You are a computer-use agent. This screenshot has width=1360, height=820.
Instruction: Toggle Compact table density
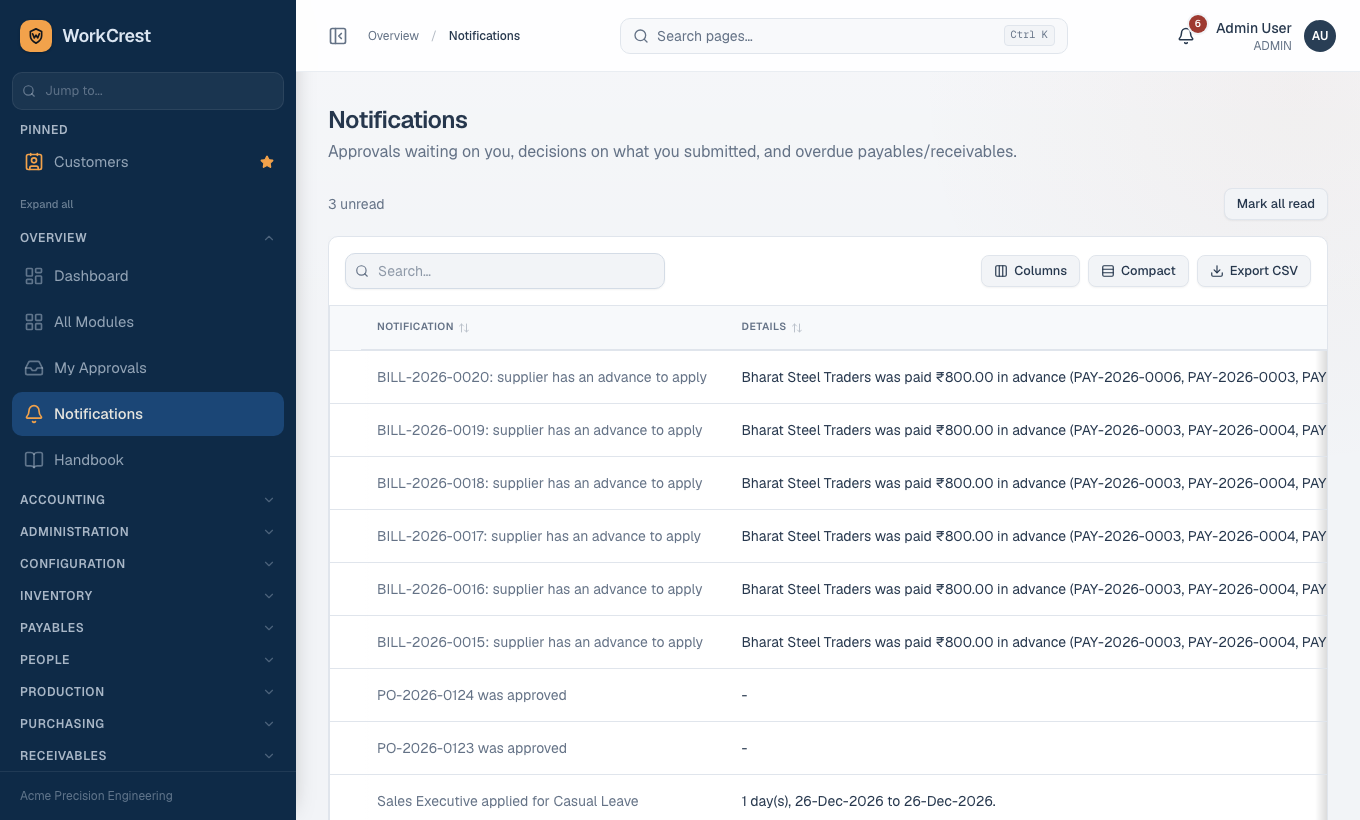[x=1138, y=271]
